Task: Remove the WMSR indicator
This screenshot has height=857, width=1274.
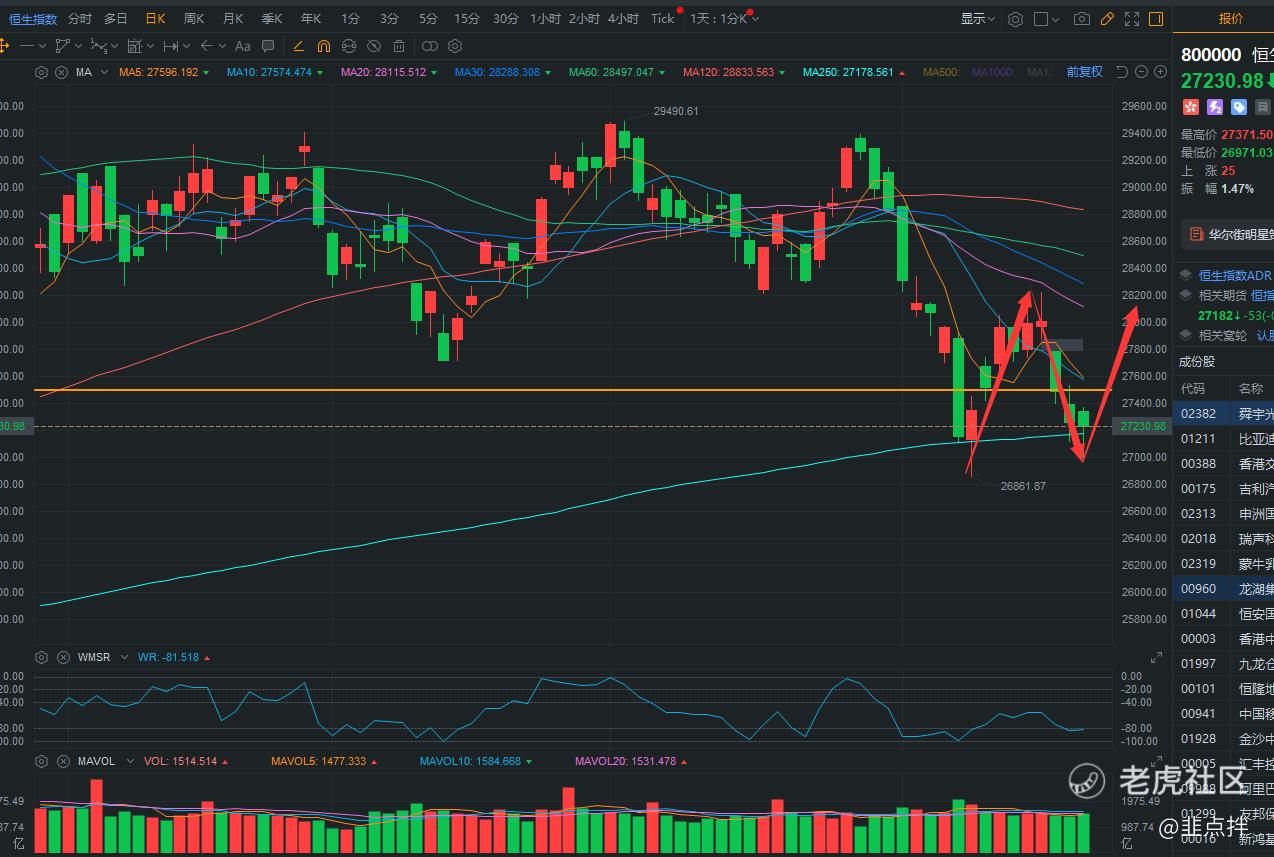Action: coord(61,657)
